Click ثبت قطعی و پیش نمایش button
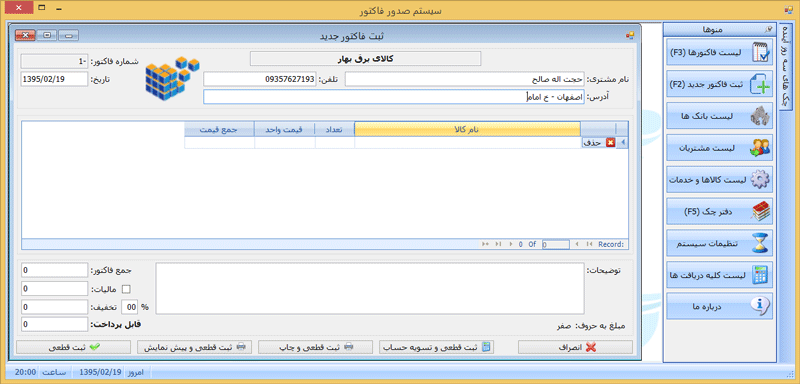This screenshot has width=800, height=384. [194, 347]
